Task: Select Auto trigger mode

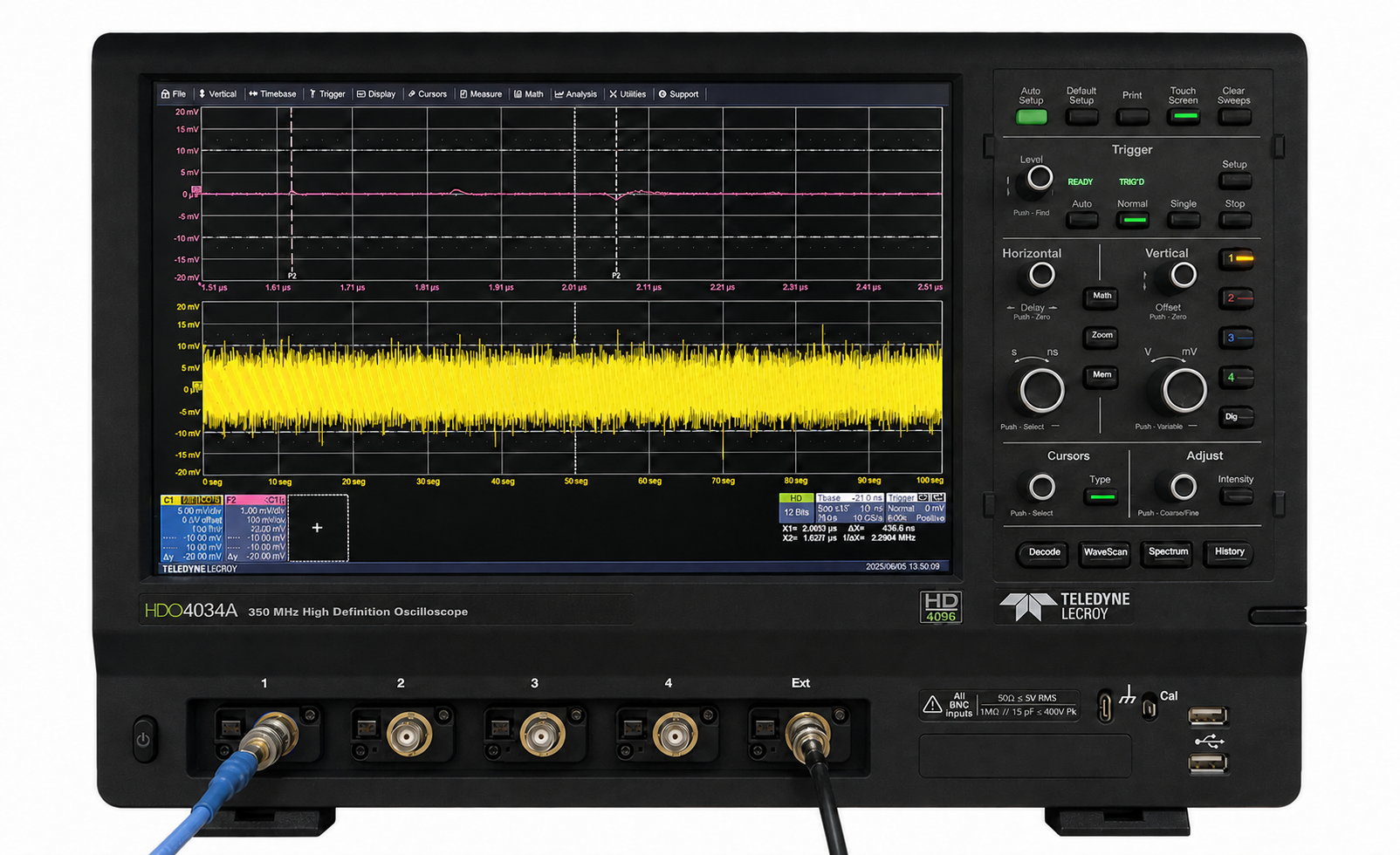Action: [1082, 220]
